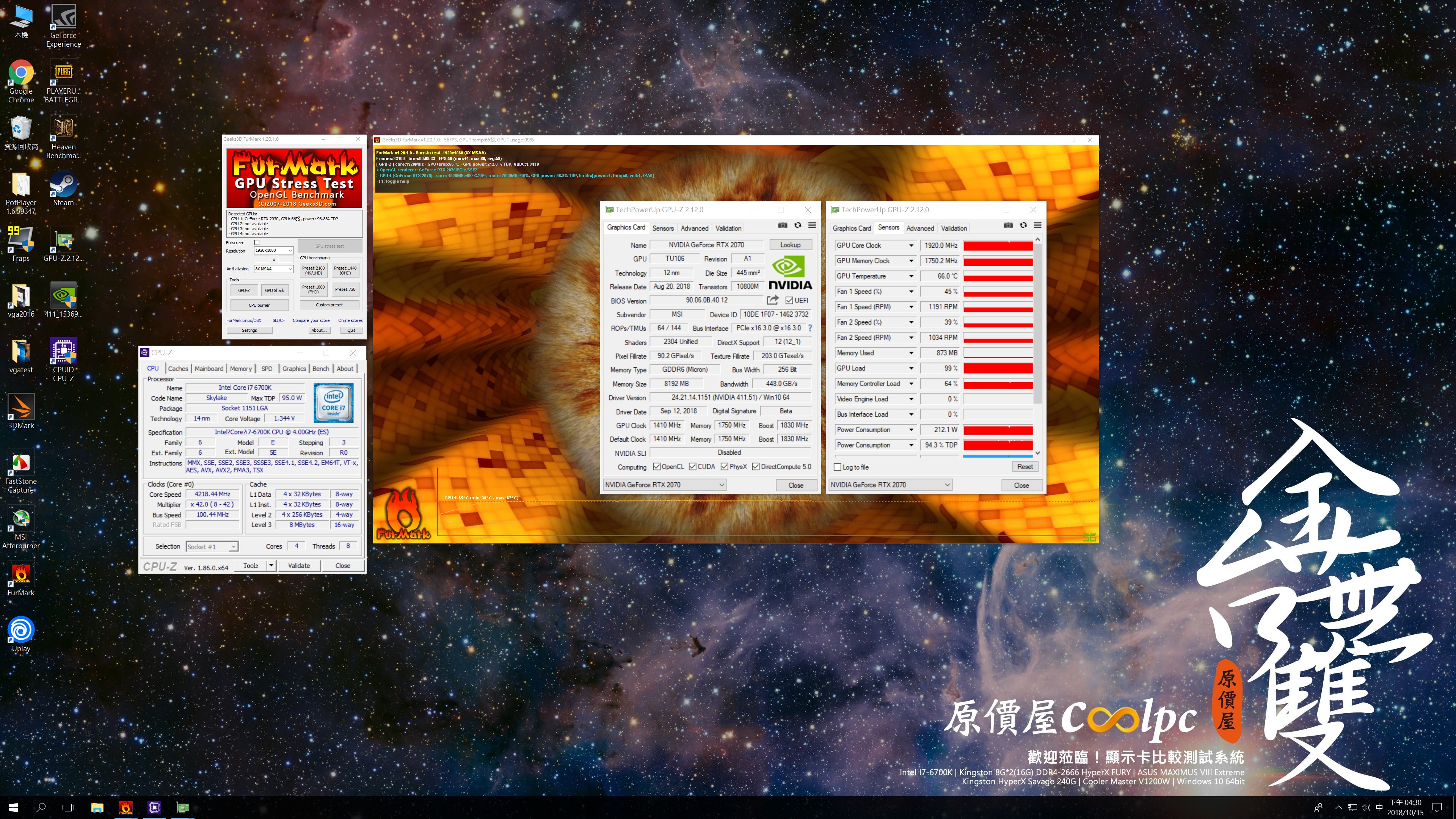Open the Online scores link in FurMark
1456x819 pixels.
pyautogui.click(x=350, y=320)
